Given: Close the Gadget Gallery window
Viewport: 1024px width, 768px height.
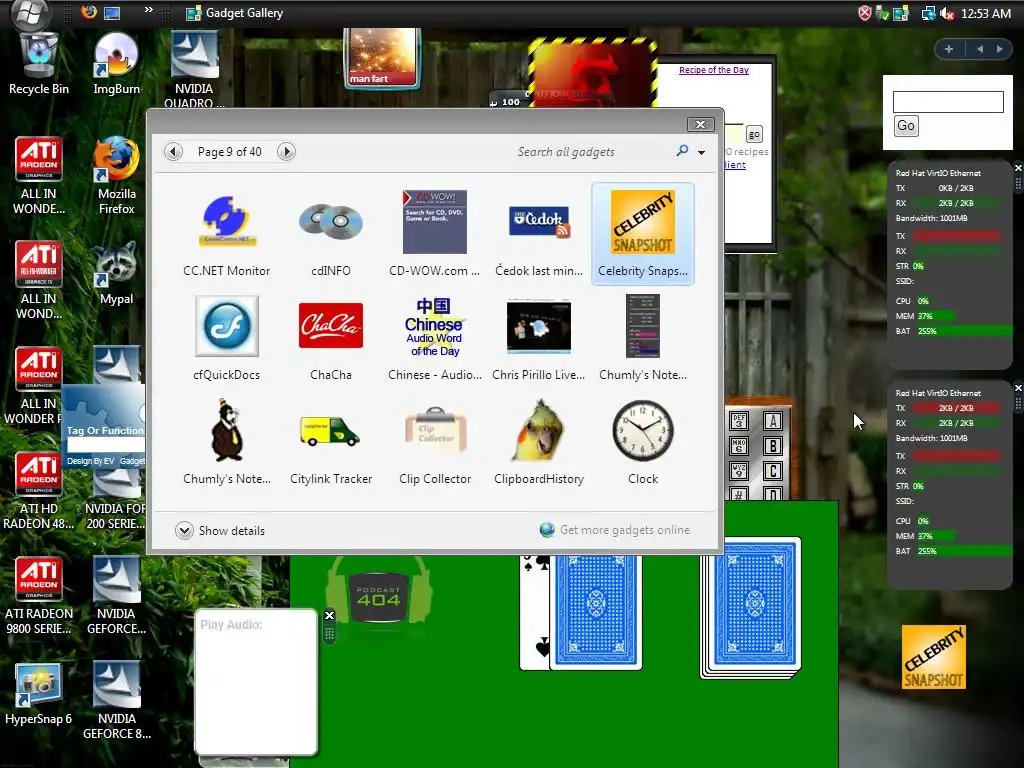Looking at the screenshot, I should coord(700,124).
